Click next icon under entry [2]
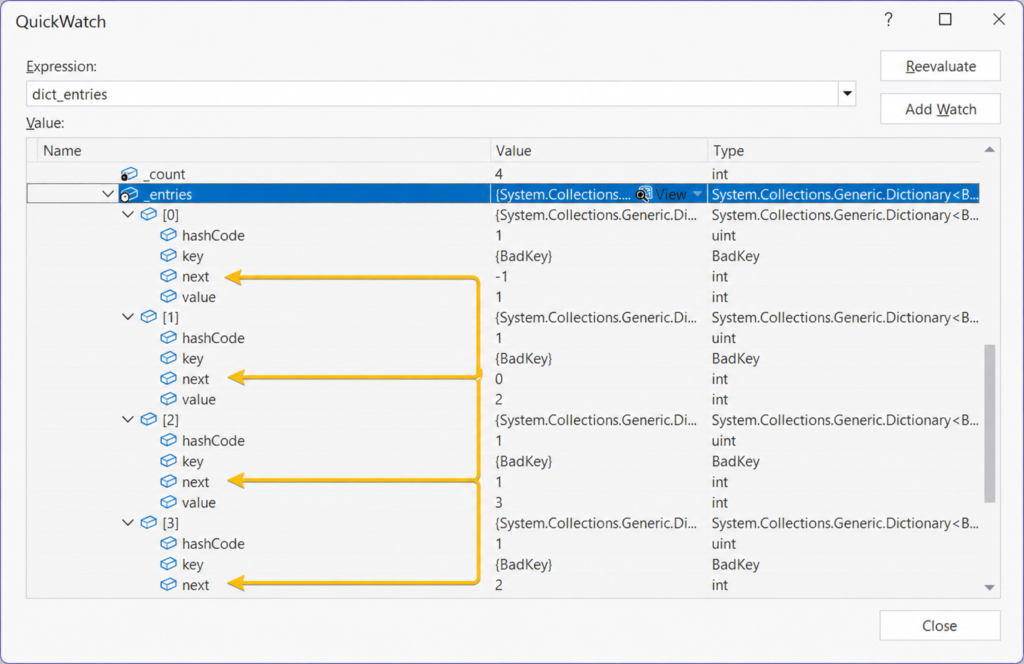This screenshot has width=1024, height=664. [168, 481]
